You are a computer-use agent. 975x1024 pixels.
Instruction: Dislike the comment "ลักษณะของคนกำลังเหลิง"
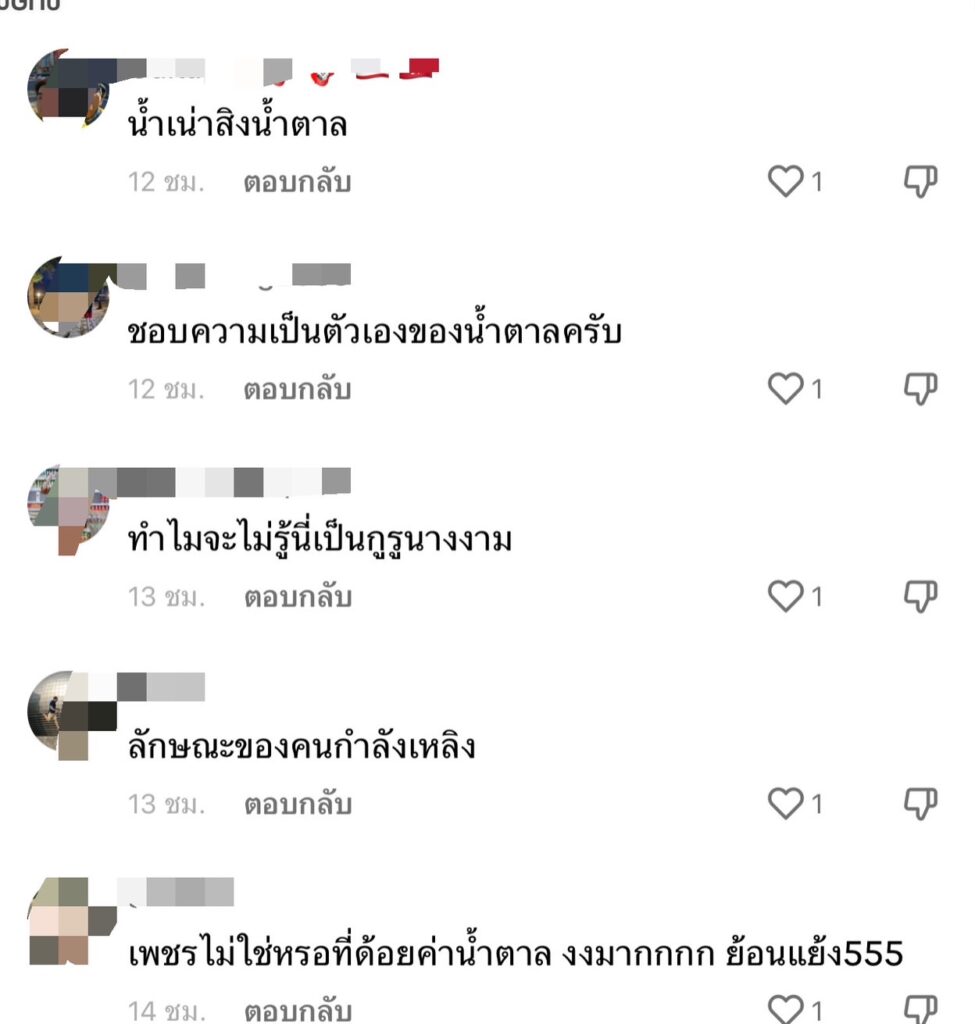920,803
